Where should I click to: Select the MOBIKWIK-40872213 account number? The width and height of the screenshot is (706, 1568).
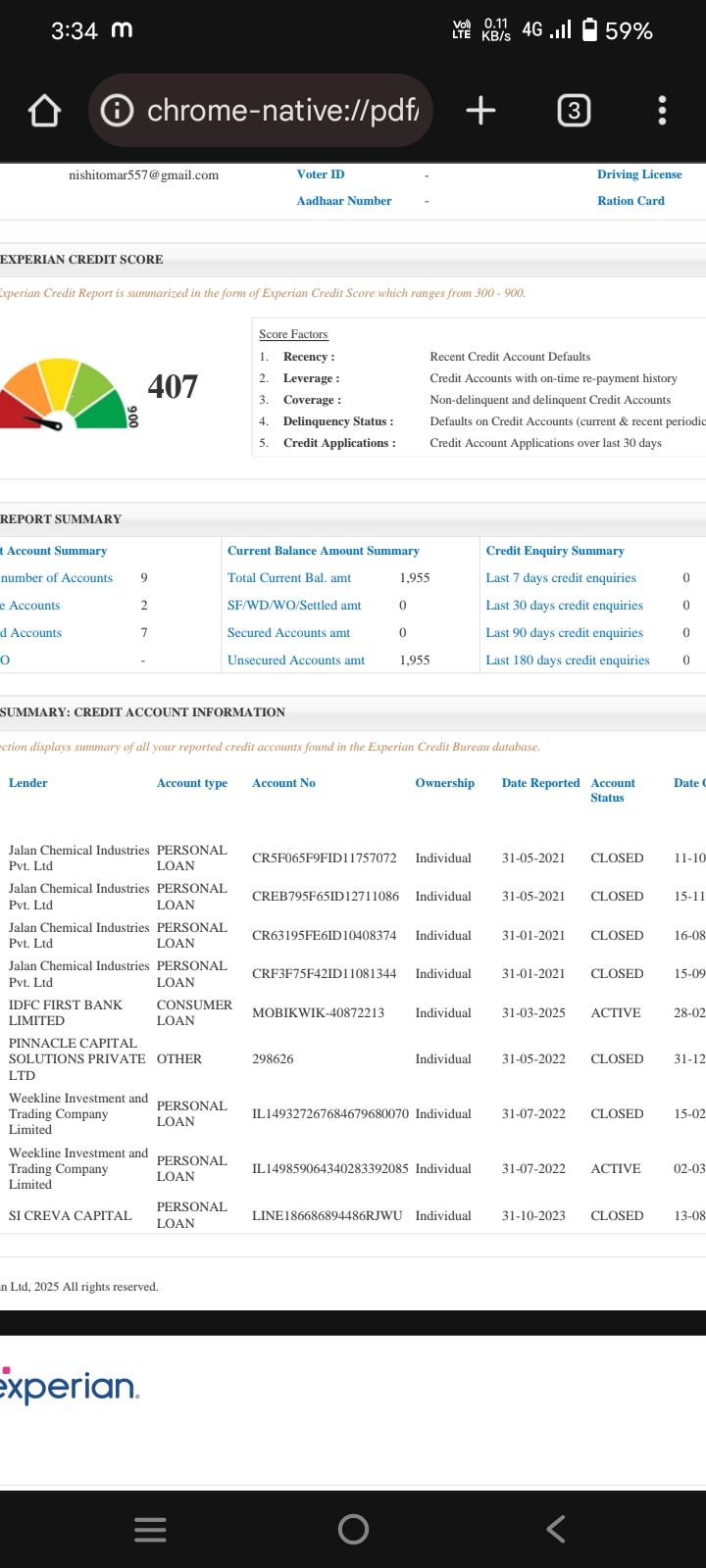tap(318, 1012)
